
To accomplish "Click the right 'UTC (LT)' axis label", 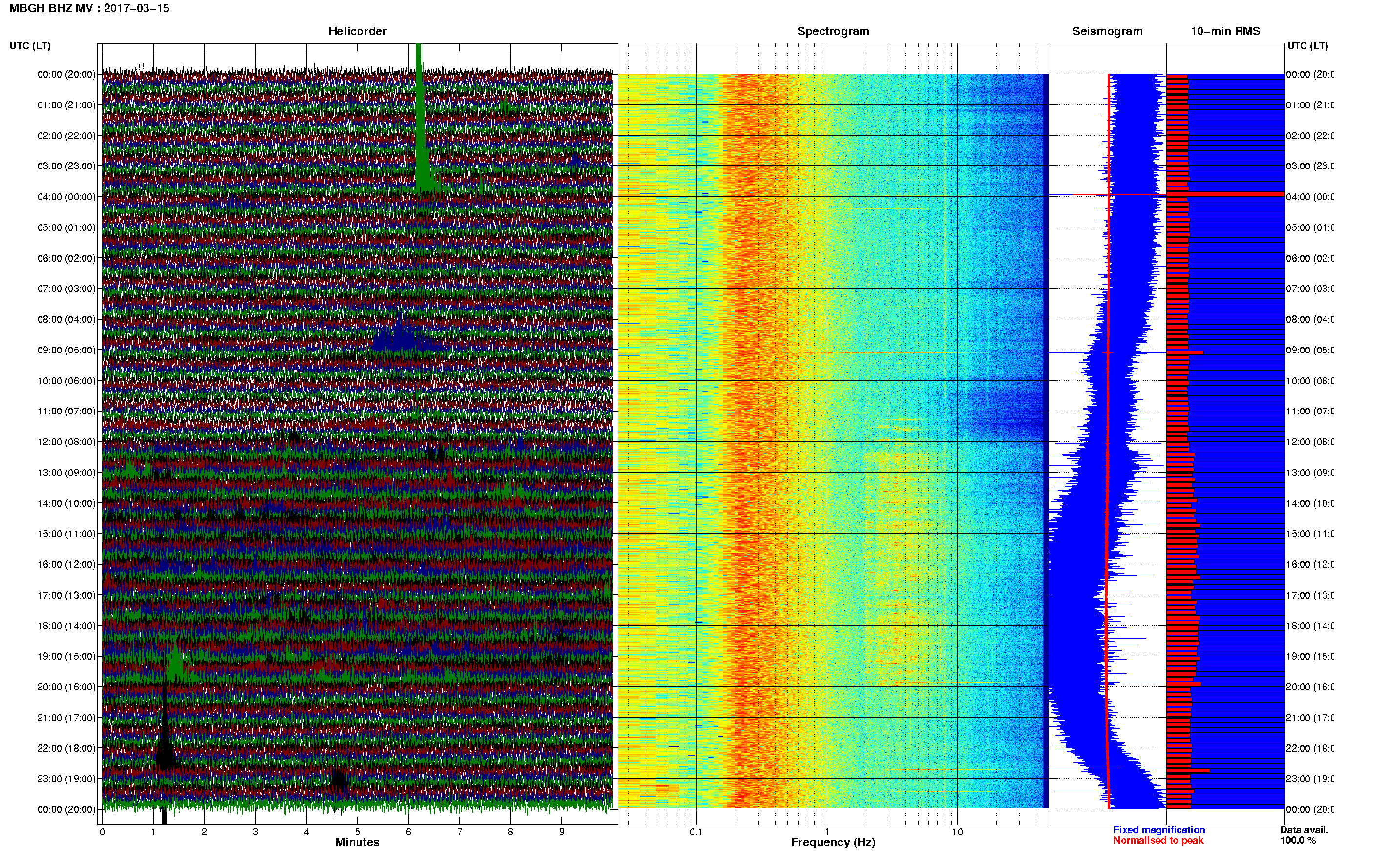I will (1307, 46).
